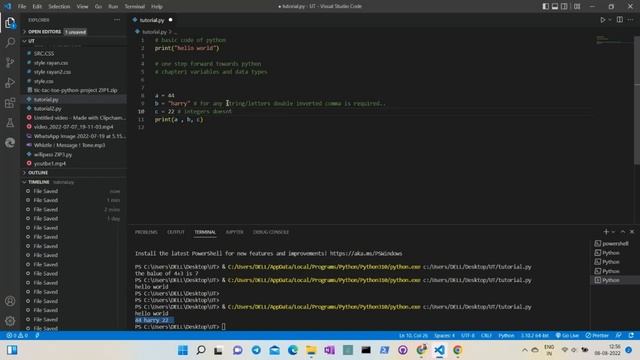Screen dimensions: 640x360
Task: Open the View menu
Action: tap(82, 7)
